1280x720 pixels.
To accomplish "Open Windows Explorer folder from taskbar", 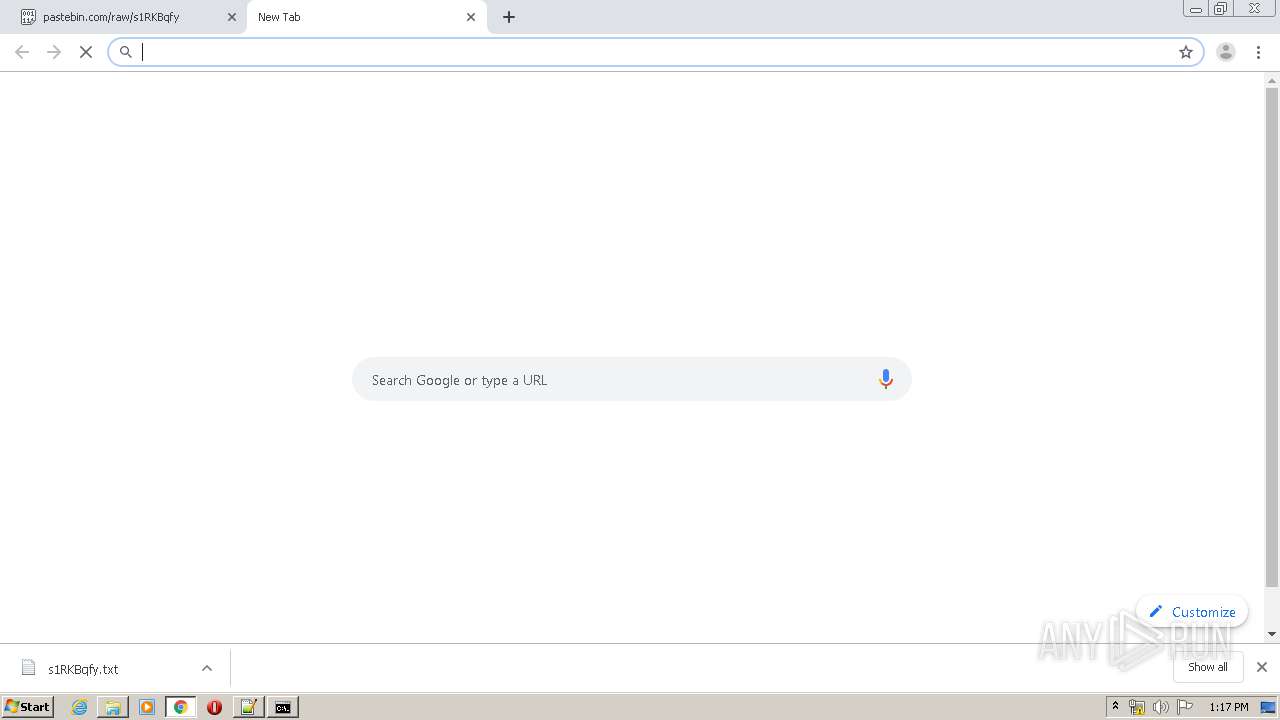I will pyautogui.click(x=113, y=707).
